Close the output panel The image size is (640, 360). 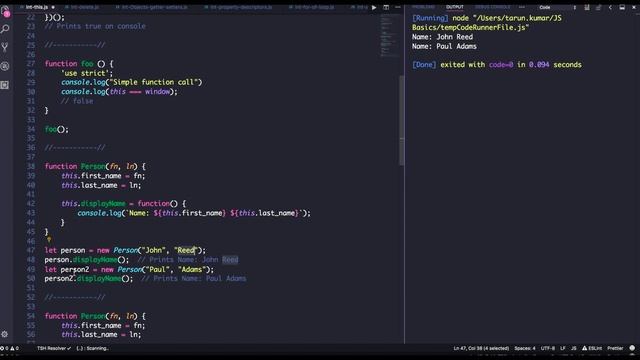click(634, 7)
